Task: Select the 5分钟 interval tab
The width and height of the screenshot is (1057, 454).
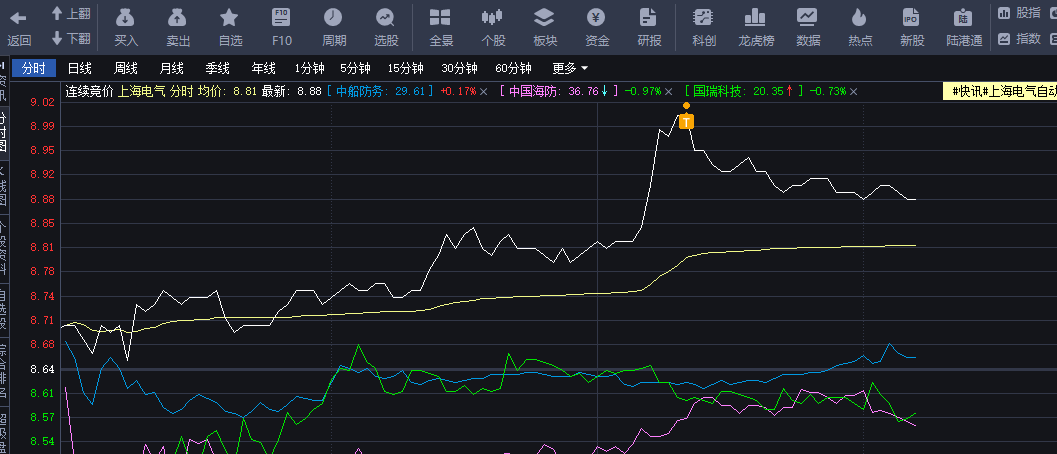Action: pos(355,68)
